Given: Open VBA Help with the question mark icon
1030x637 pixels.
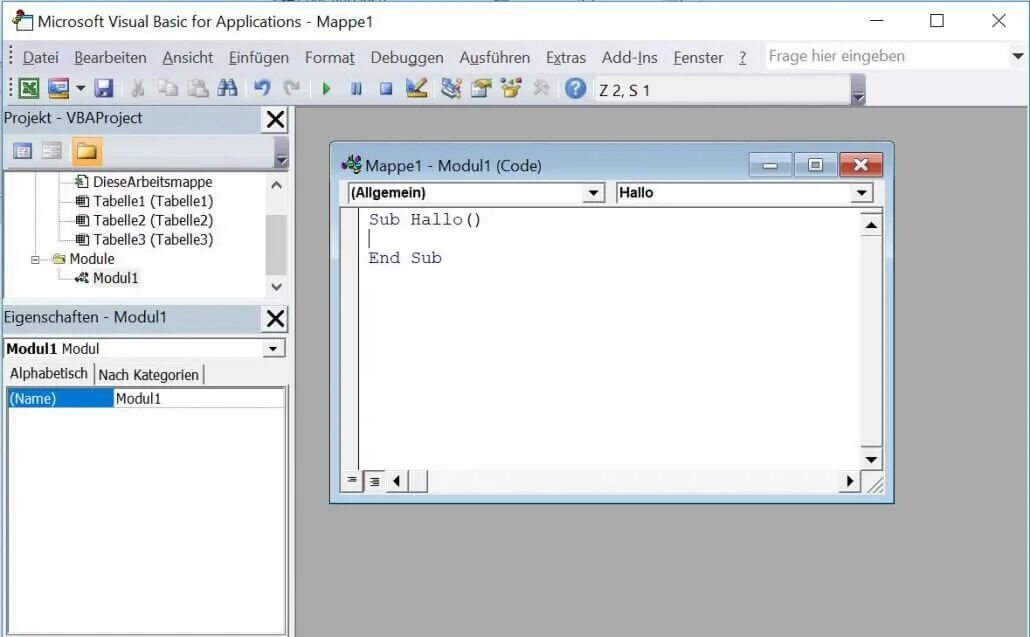Looking at the screenshot, I should click(x=575, y=88).
